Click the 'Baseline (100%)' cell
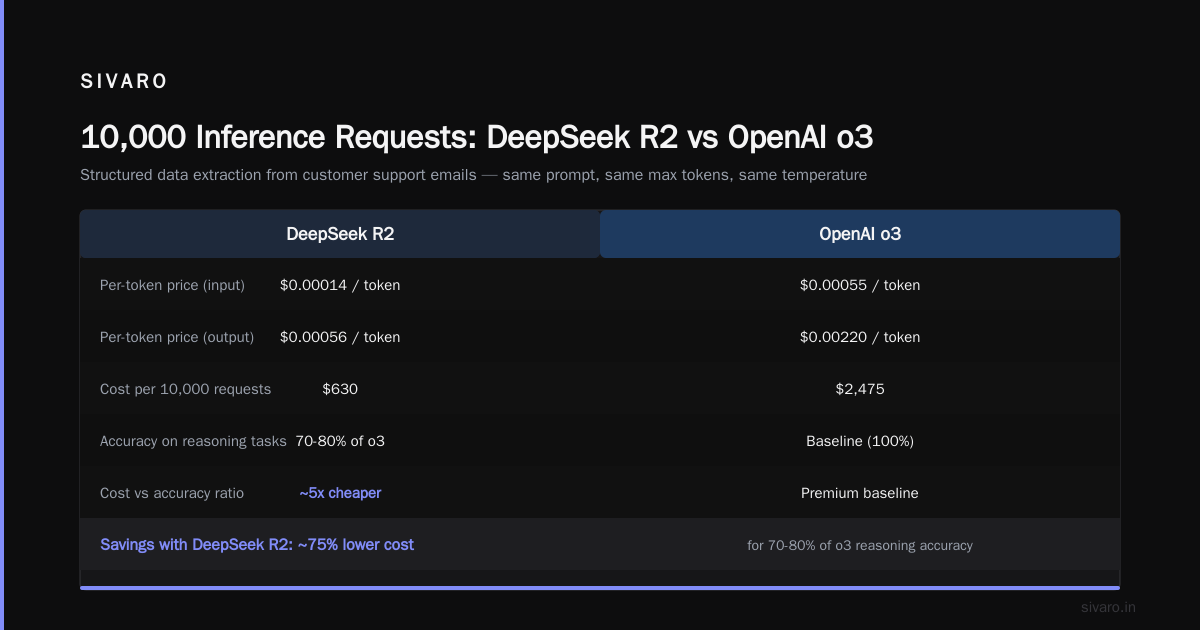 pos(860,441)
